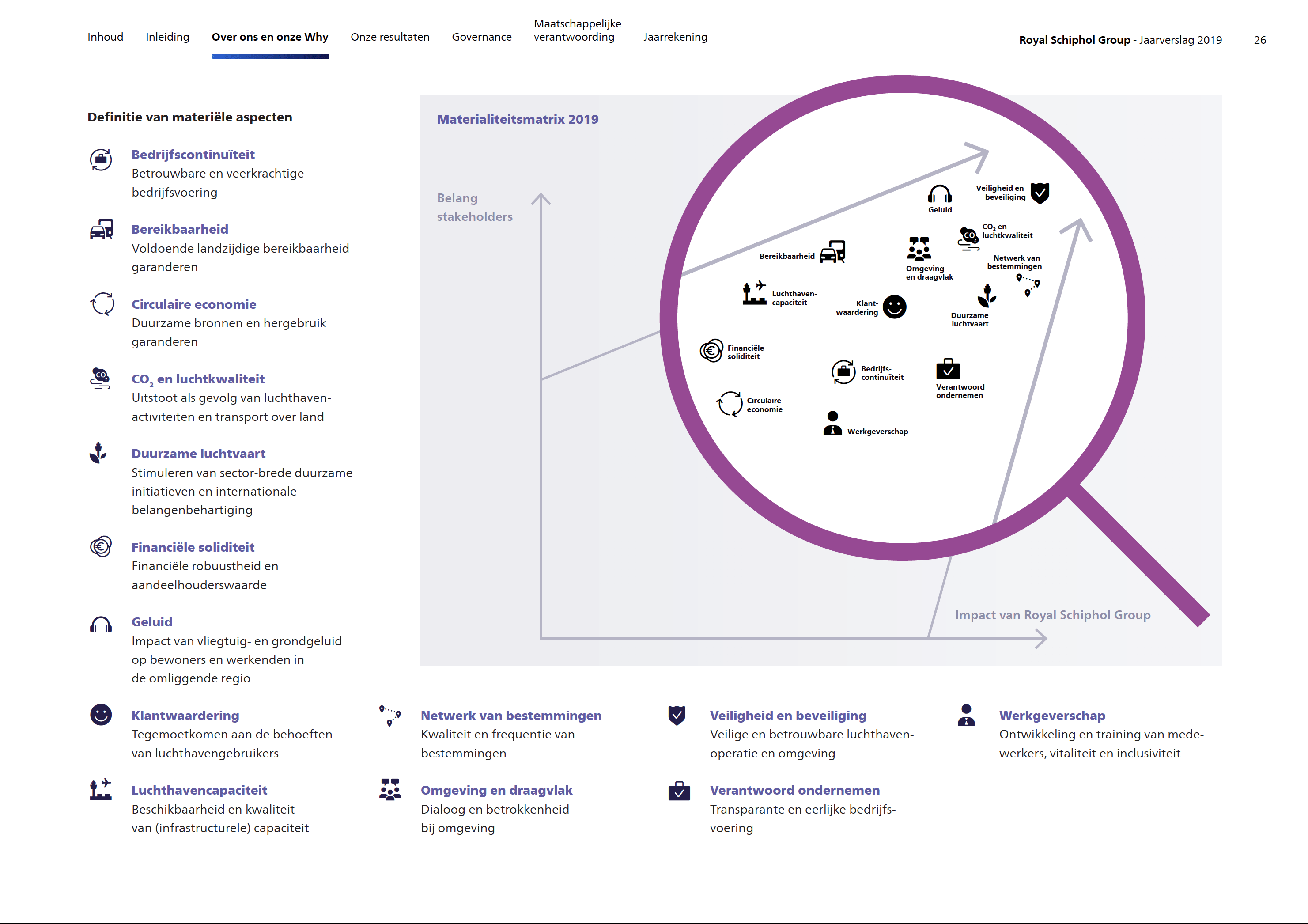This screenshot has width=1308, height=924.
Task: Click the Netwerk van bestemmingen heading
Action: click(x=510, y=716)
